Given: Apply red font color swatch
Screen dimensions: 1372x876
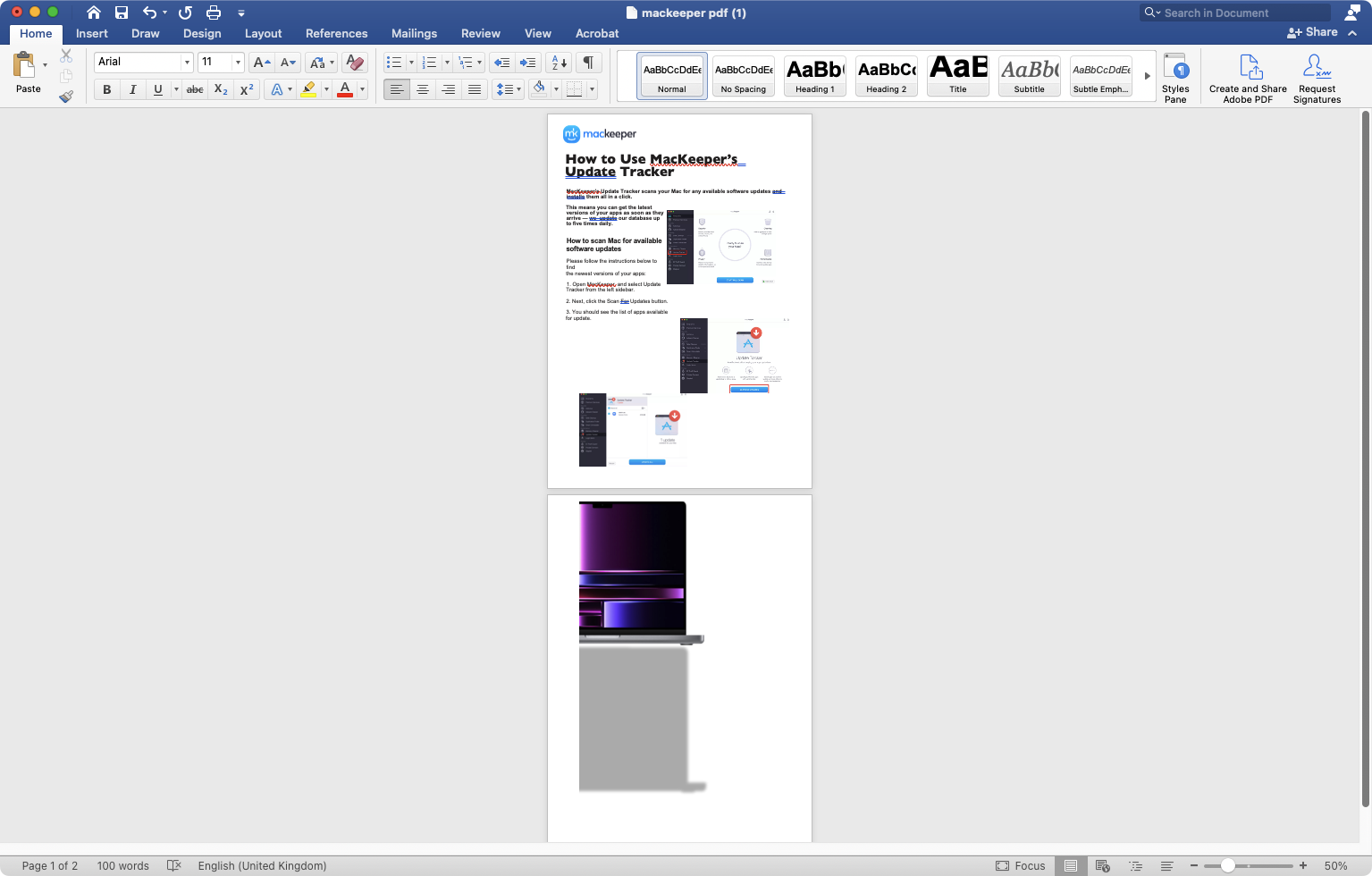Looking at the screenshot, I should (345, 89).
